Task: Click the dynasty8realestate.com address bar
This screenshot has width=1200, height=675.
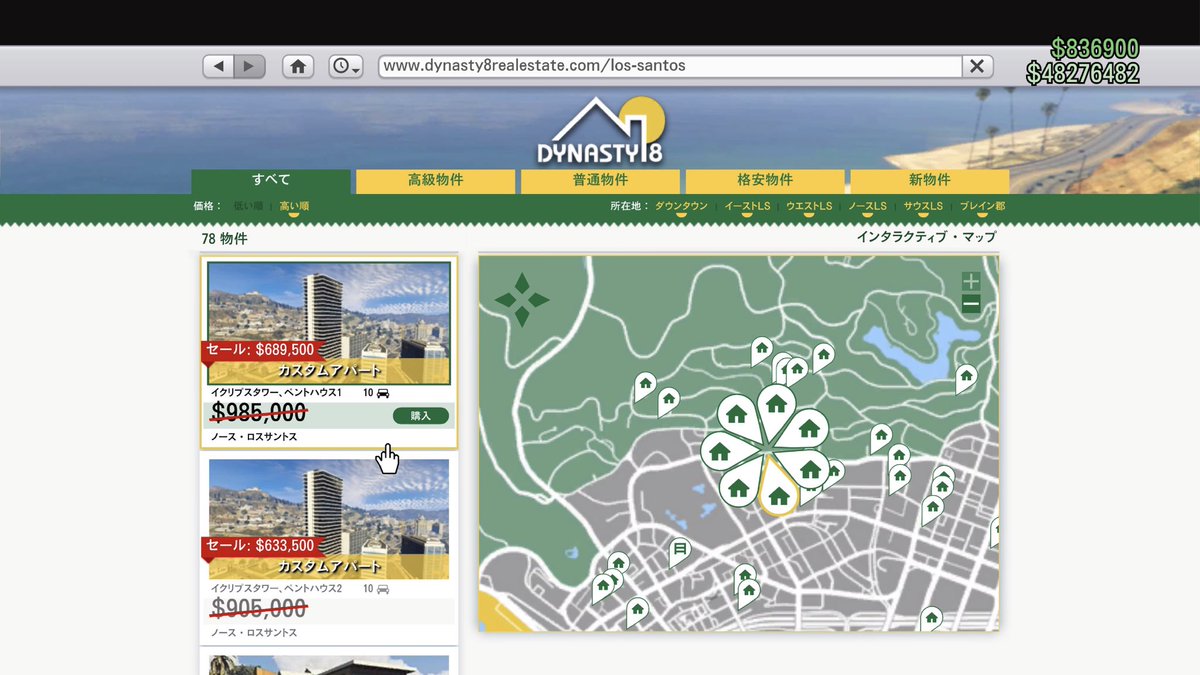Action: click(x=670, y=66)
